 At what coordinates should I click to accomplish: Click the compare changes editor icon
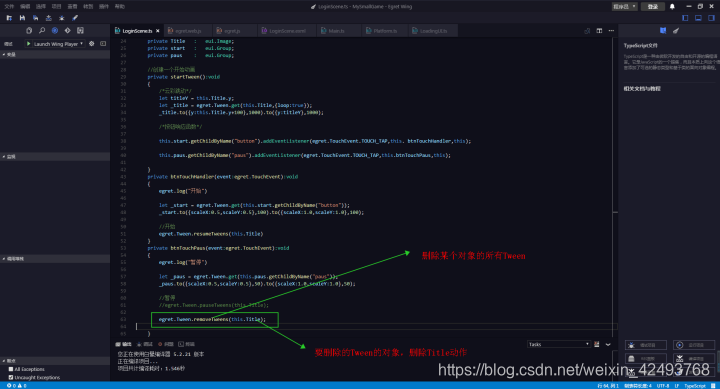[x=587, y=31]
